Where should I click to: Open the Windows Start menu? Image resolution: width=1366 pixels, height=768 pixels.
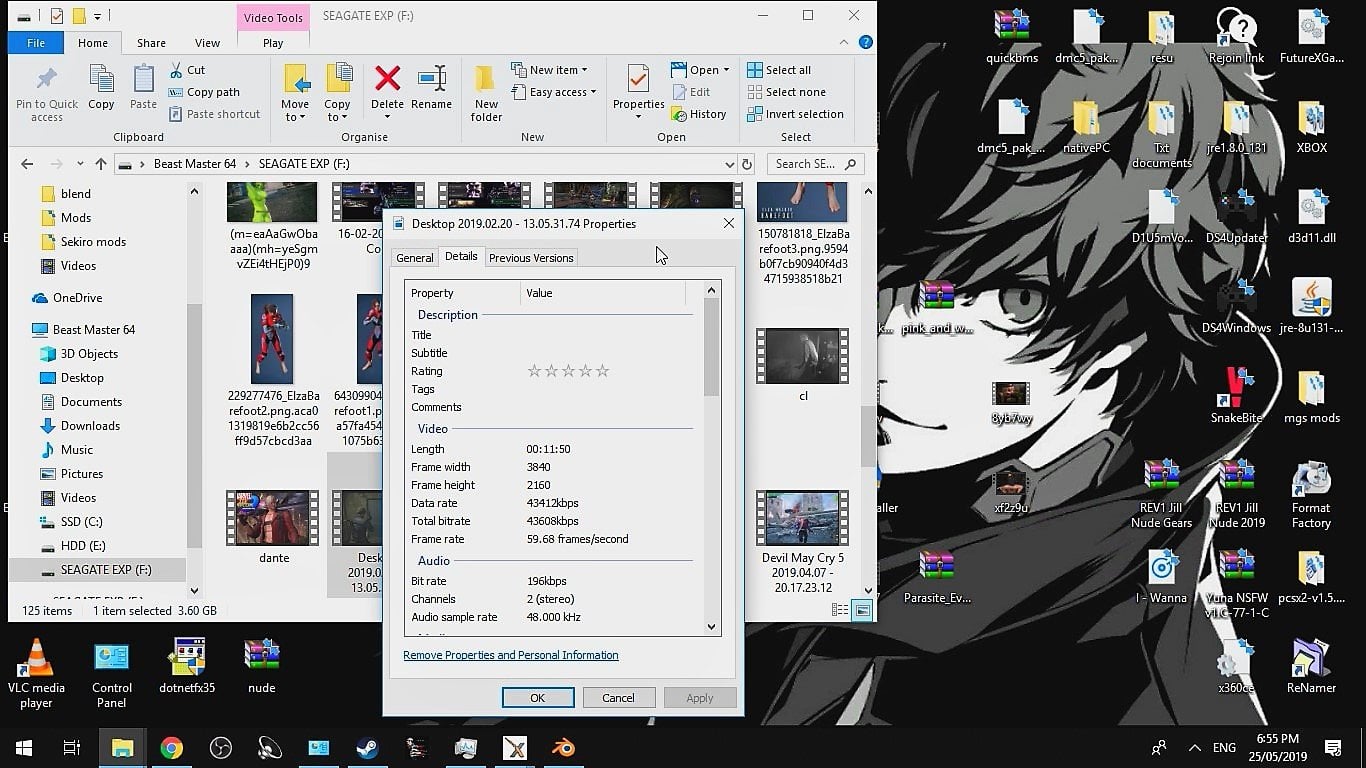24,748
